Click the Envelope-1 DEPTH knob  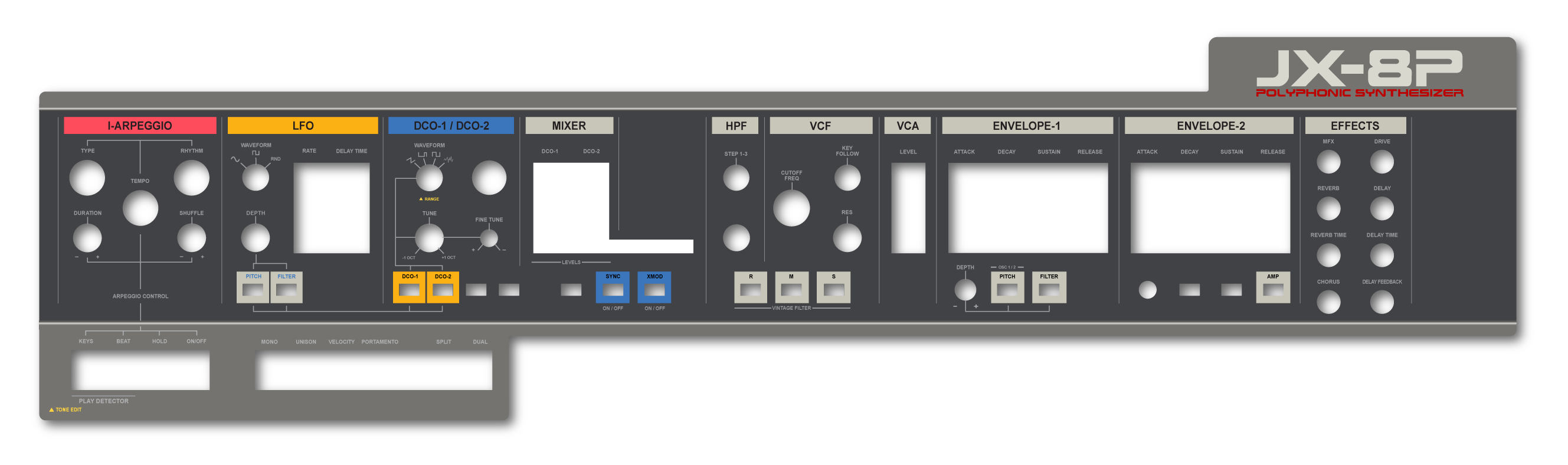(965, 290)
